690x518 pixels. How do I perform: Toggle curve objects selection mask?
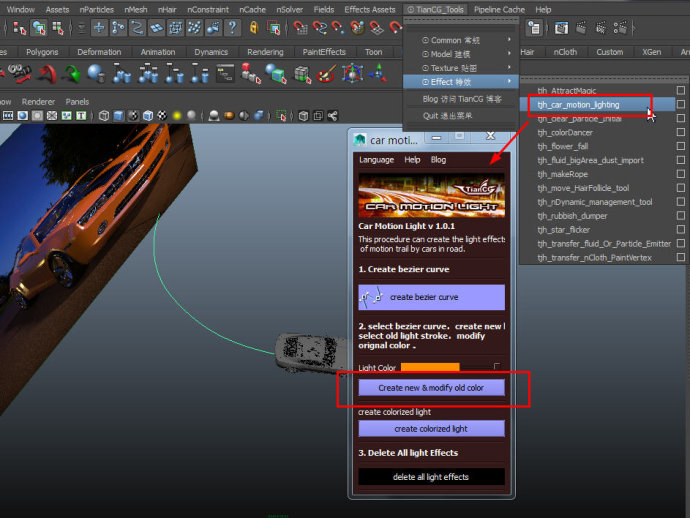137,28
